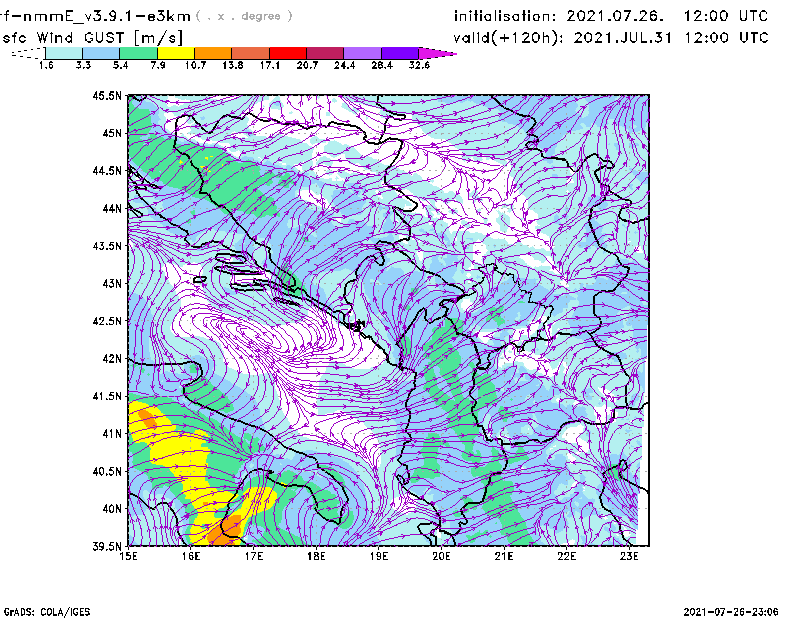
Task: Click the 41.5N latitude label
Action: [107, 396]
